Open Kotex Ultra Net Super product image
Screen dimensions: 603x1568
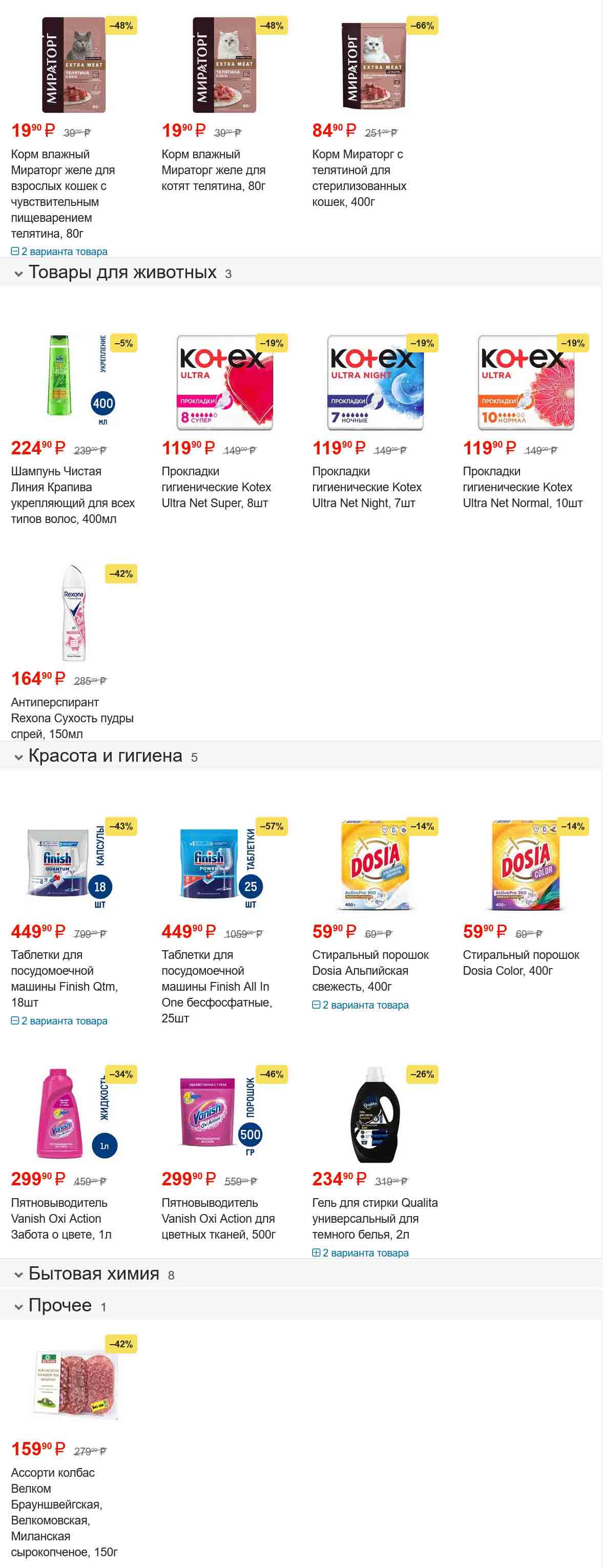(x=224, y=383)
